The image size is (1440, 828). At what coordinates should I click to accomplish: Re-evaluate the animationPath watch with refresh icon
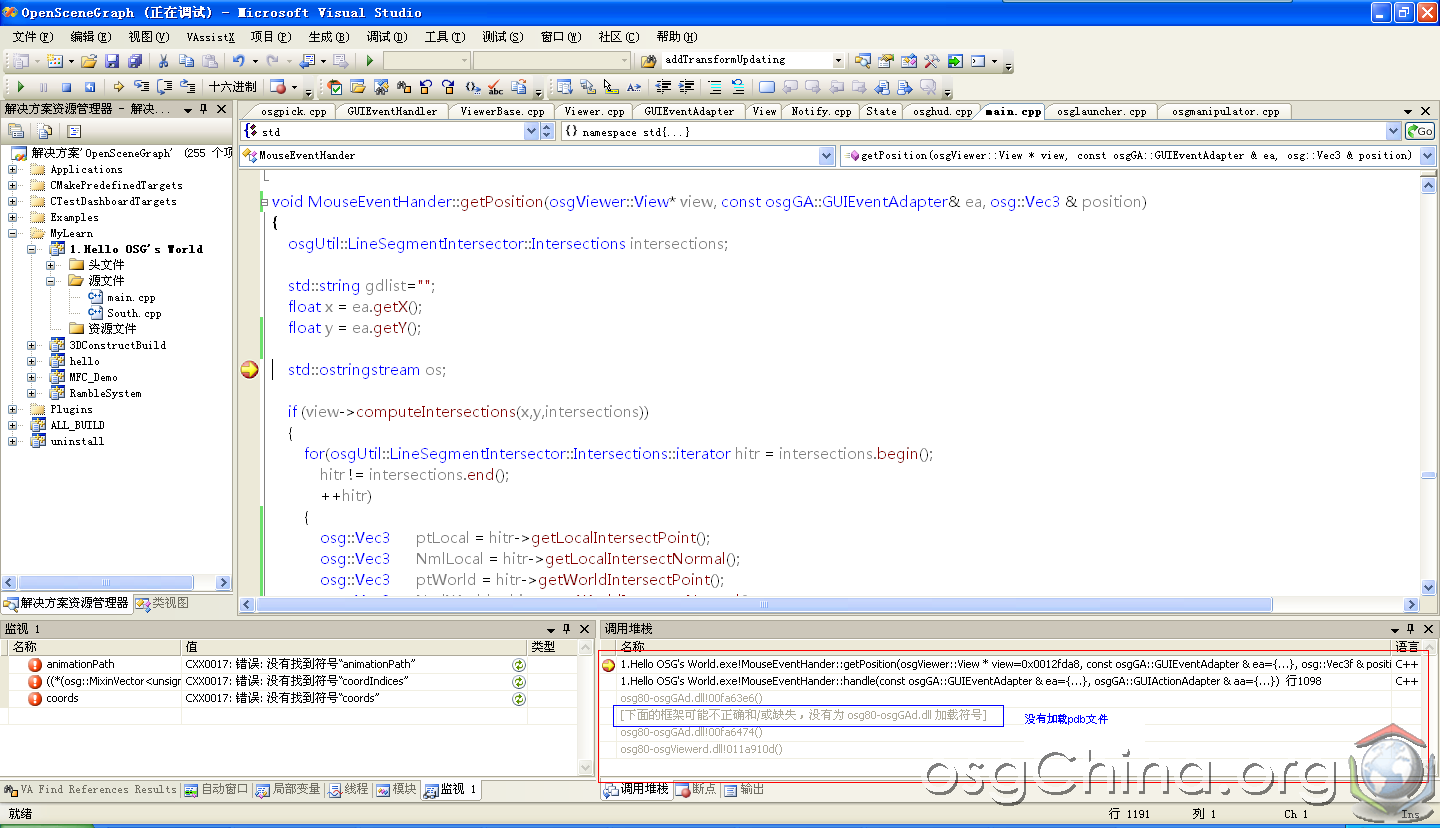point(519,664)
